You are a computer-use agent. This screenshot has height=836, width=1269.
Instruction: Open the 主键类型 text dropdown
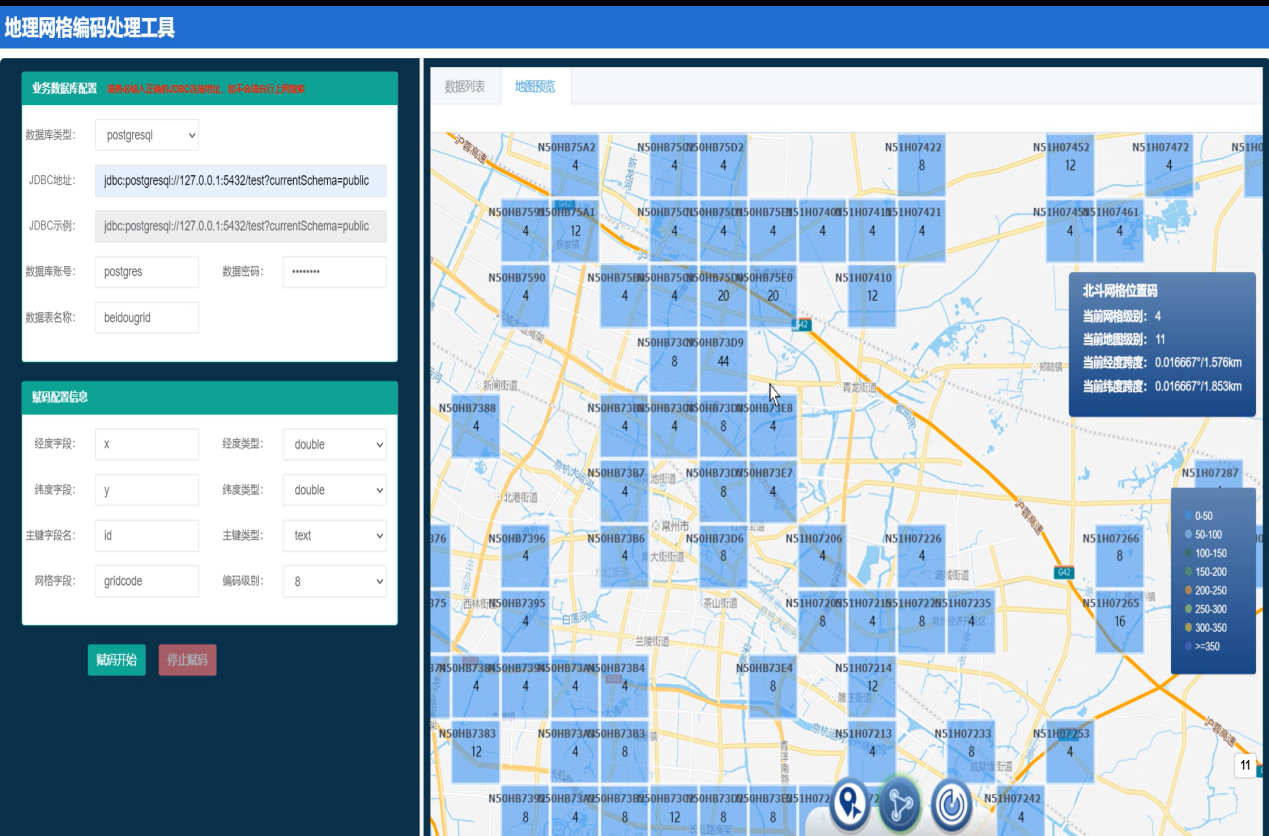pos(334,535)
